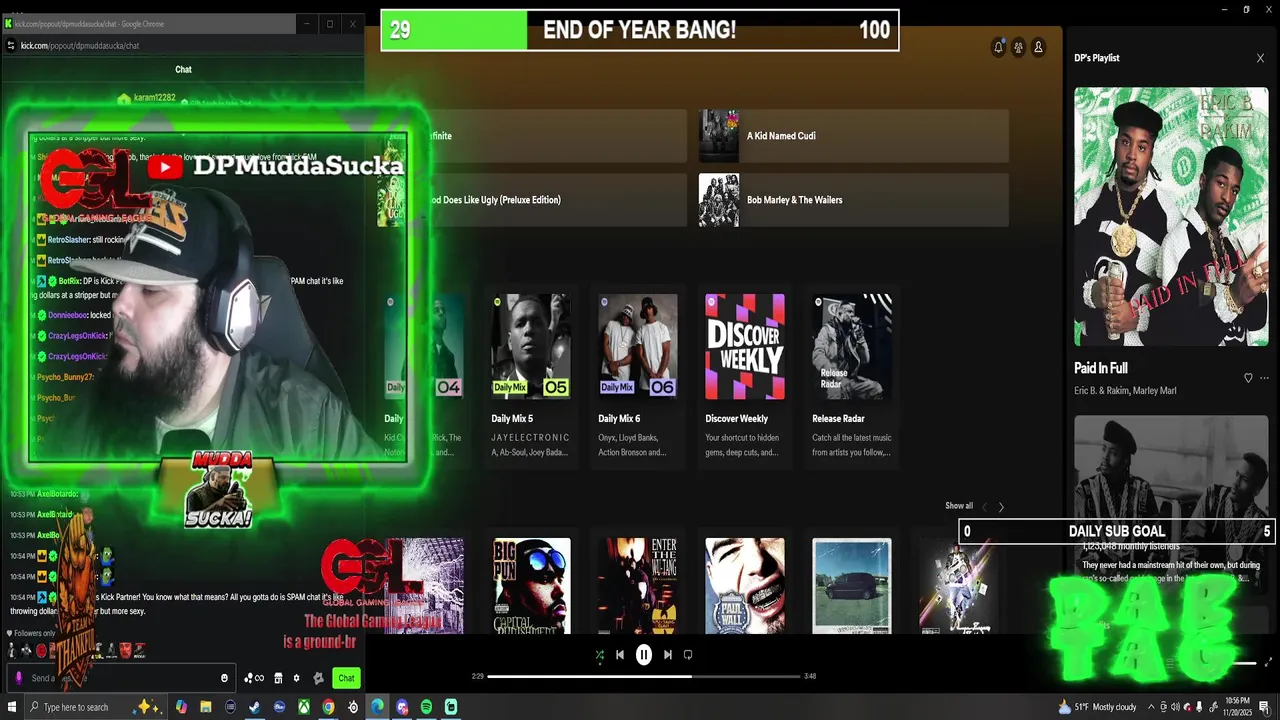Toggle repeat in the Spotify player
The image size is (1280, 720).
[x=688, y=655]
